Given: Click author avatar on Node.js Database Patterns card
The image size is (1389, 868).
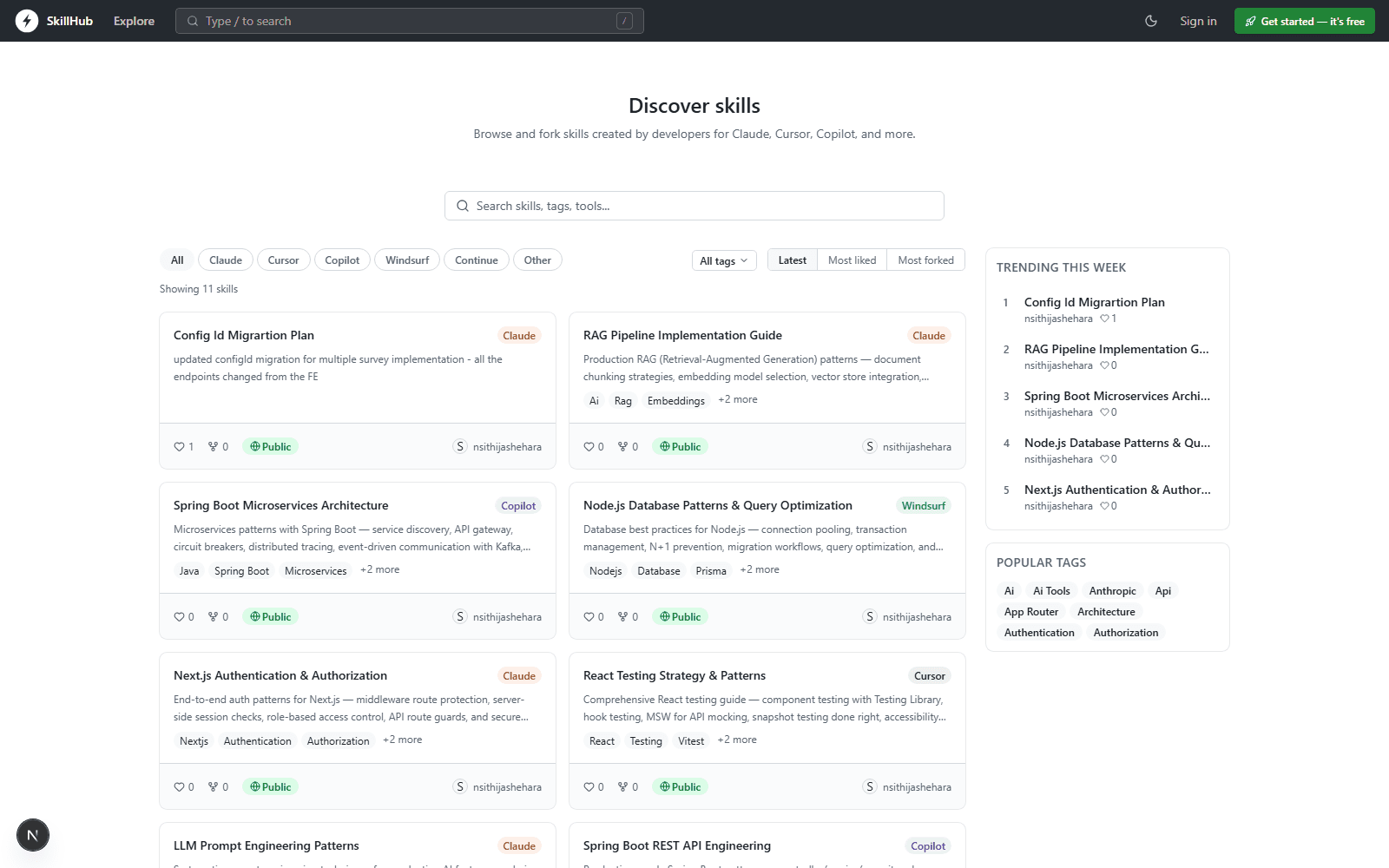Looking at the screenshot, I should point(870,616).
